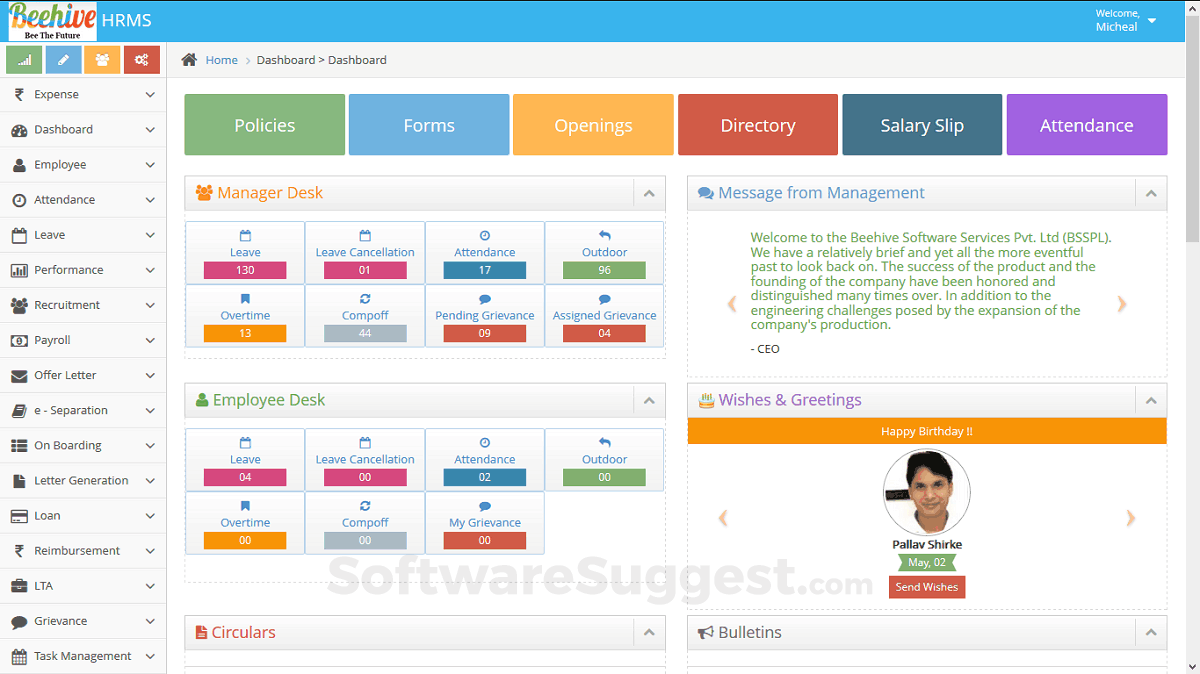Click Pallav Shirke's birthday photo
Image resolution: width=1200 pixels, height=674 pixels.
[926, 492]
